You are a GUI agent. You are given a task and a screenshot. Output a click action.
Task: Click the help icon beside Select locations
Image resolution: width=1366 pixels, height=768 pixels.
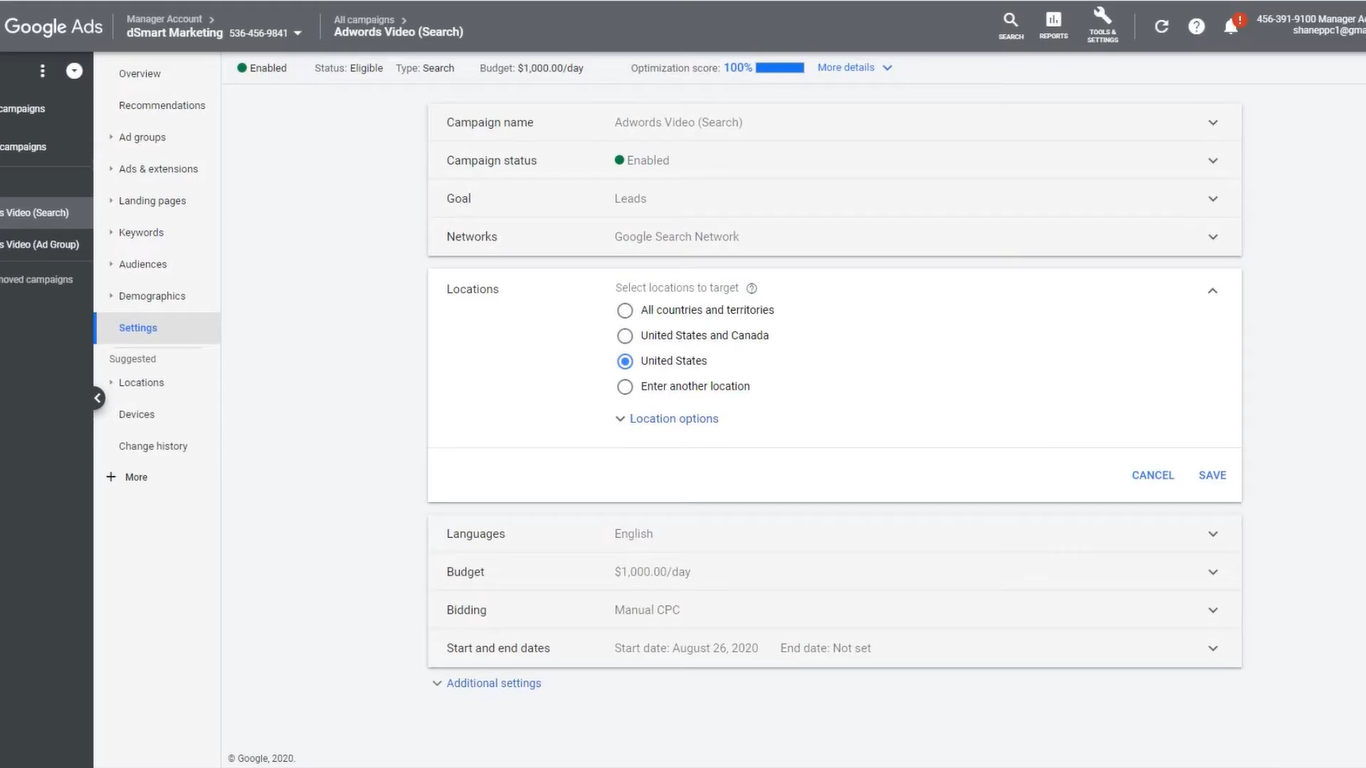pos(752,288)
